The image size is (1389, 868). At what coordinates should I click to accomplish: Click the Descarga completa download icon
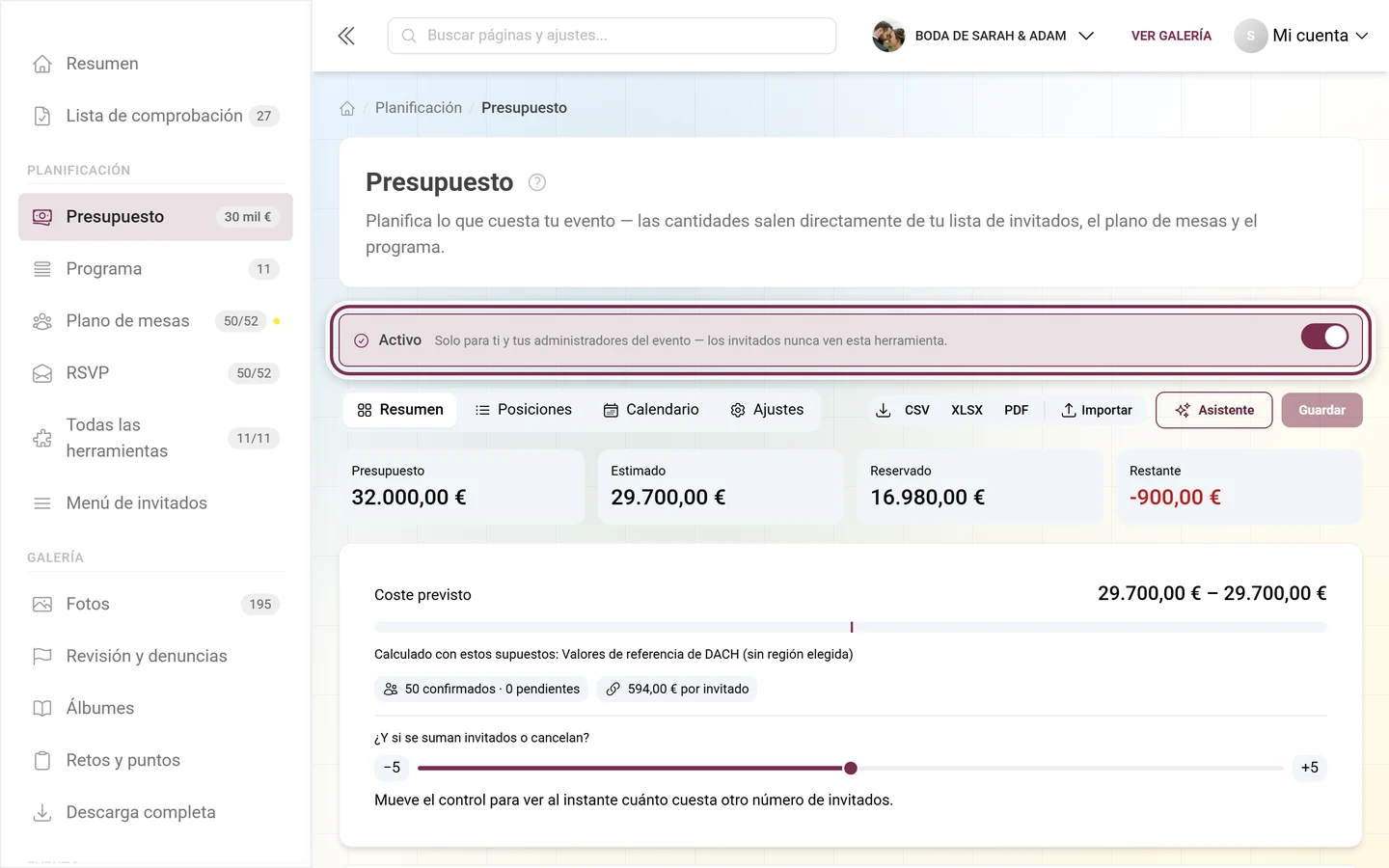(42, 812)
